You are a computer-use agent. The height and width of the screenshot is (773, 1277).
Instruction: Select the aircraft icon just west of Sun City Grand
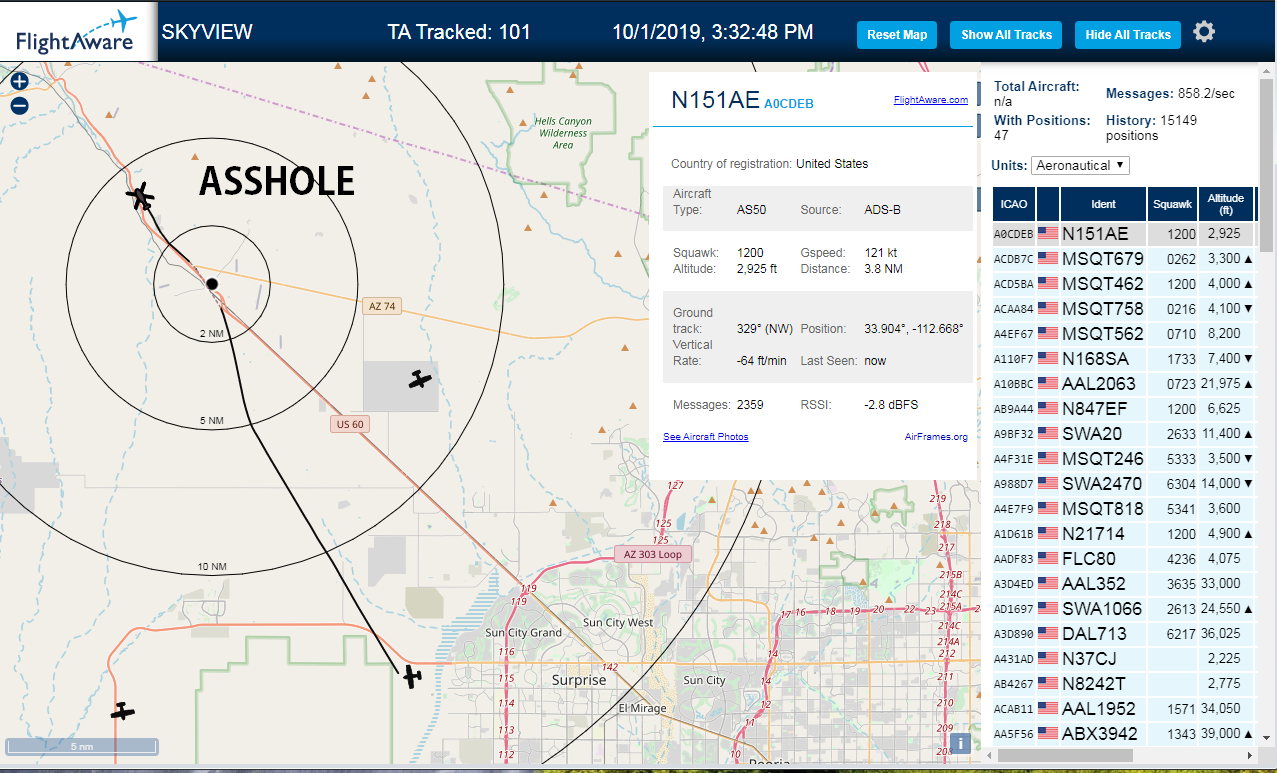[411, 677]
